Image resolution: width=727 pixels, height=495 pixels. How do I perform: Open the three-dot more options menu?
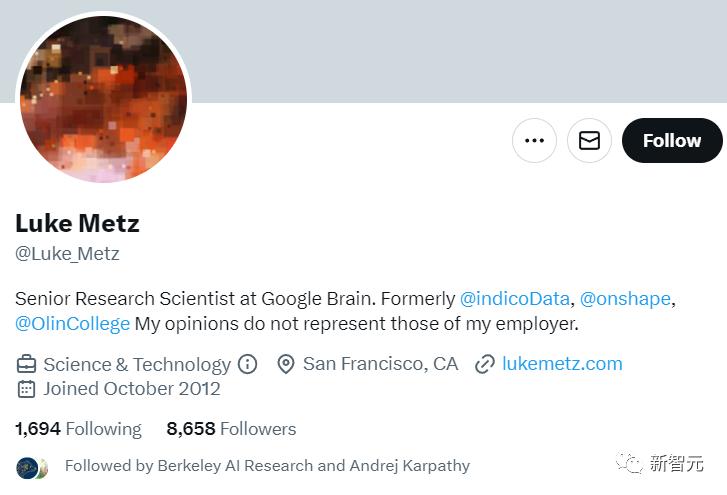click(534, 140)
